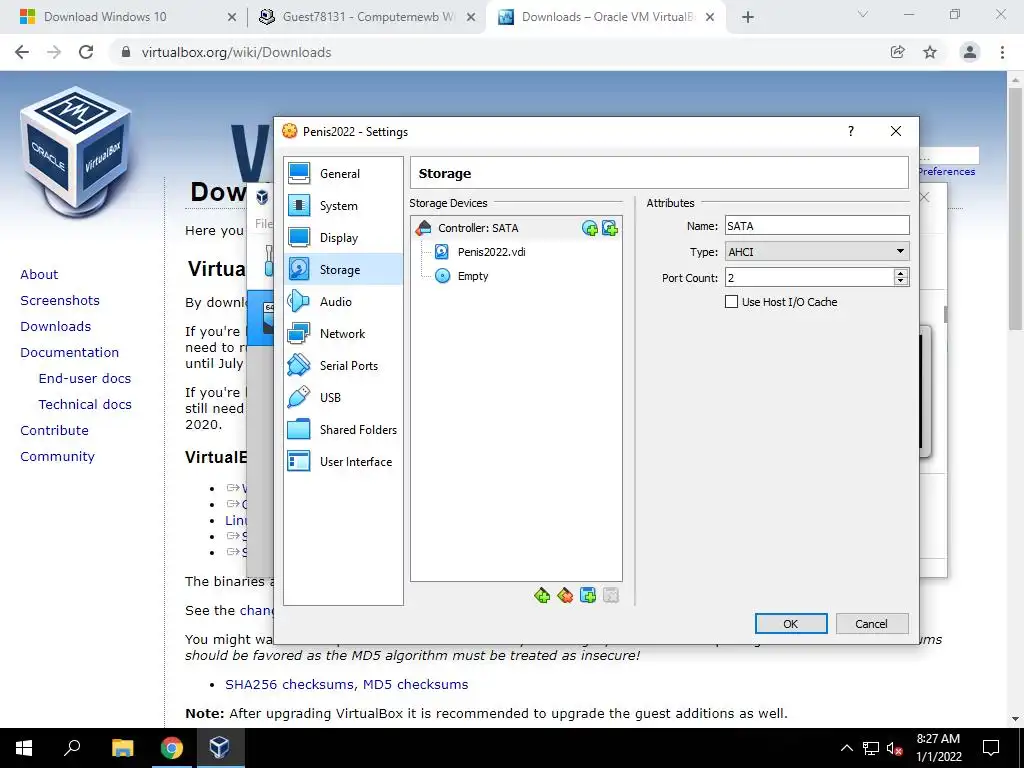The height and width of the screenshot is (768, 1024).
Task: Select Controller: SATA row
Action: click(516, 228)
